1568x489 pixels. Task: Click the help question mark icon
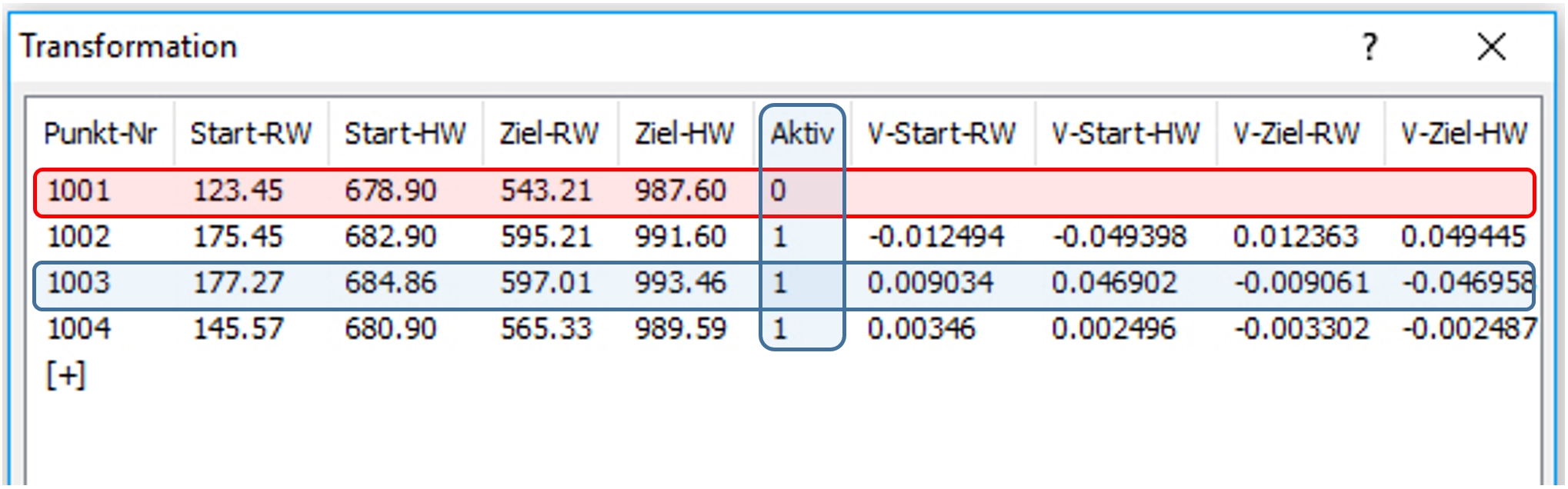pyautogui.click(x=1369, y=47)
